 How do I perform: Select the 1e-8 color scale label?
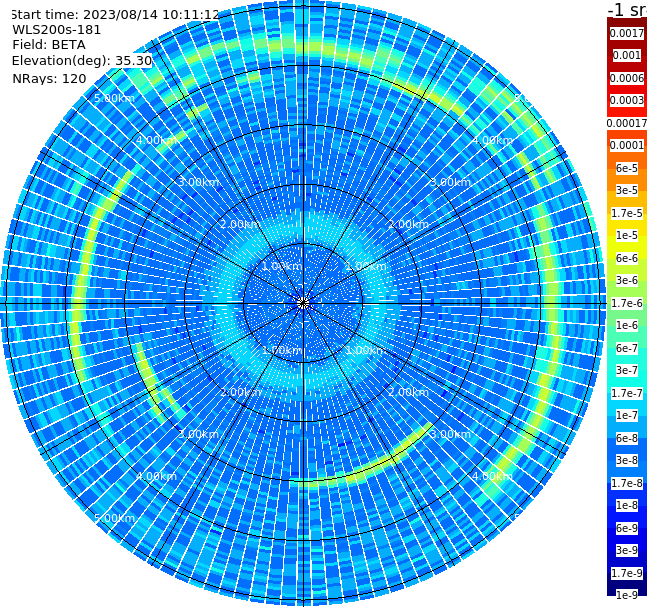[627, 505]
